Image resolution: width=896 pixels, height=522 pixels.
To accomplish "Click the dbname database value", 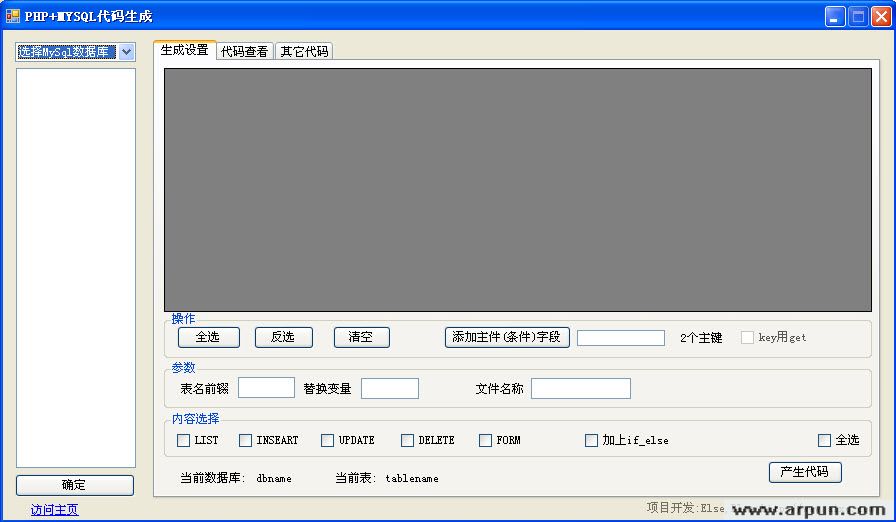I will [x=274, y=479].
